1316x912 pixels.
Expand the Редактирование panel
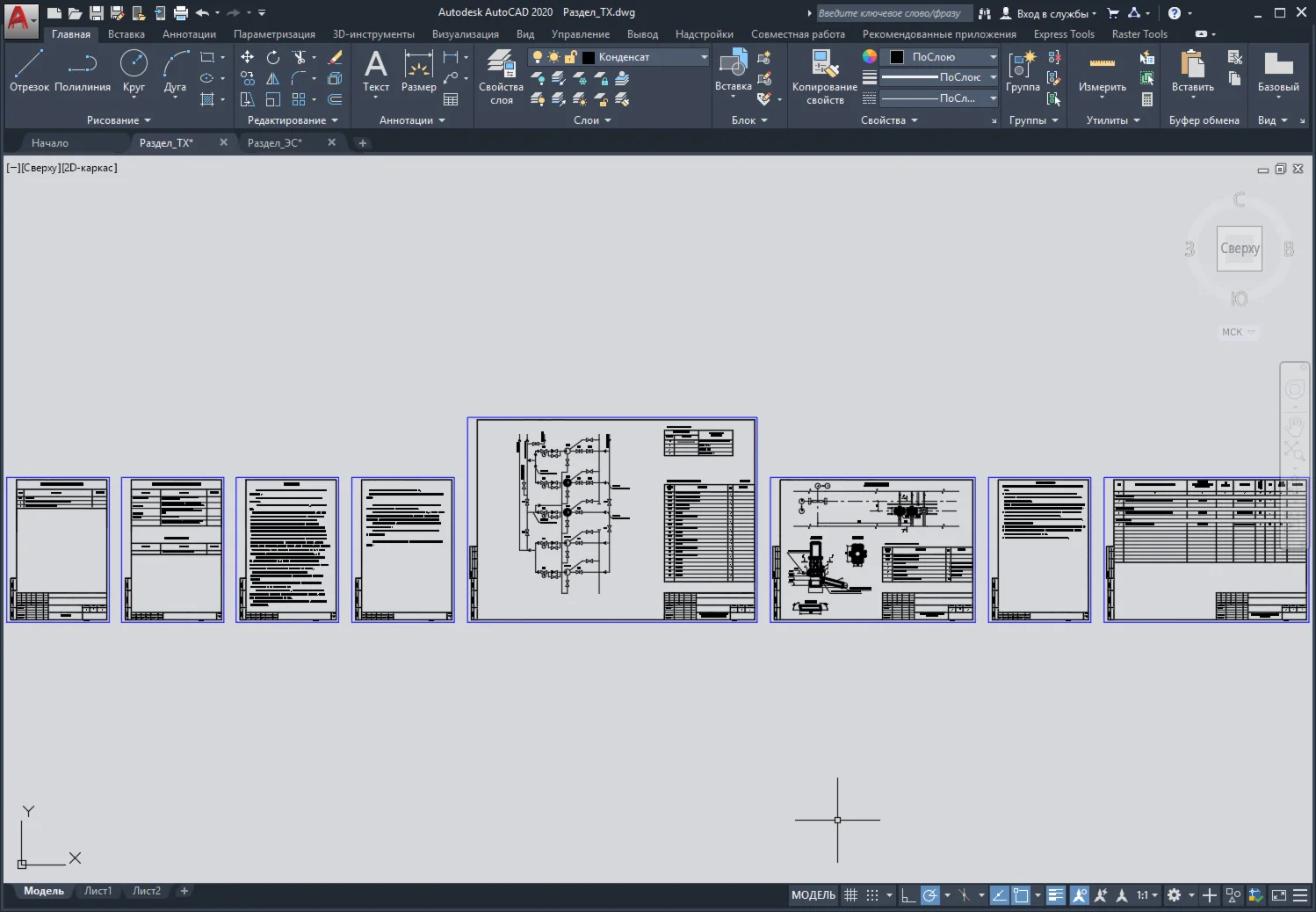pos(293,120)
